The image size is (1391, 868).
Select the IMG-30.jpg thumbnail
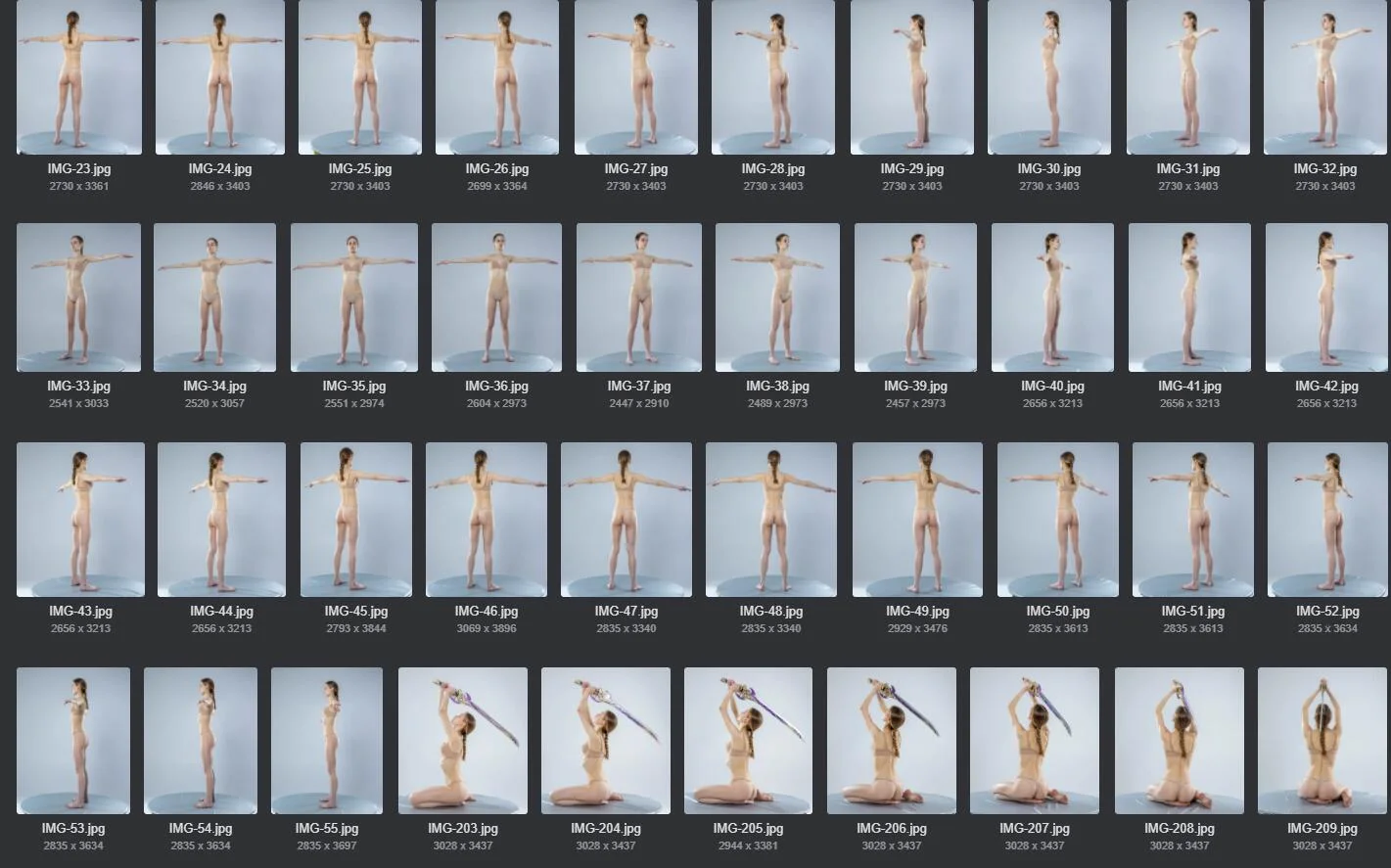1049,77
